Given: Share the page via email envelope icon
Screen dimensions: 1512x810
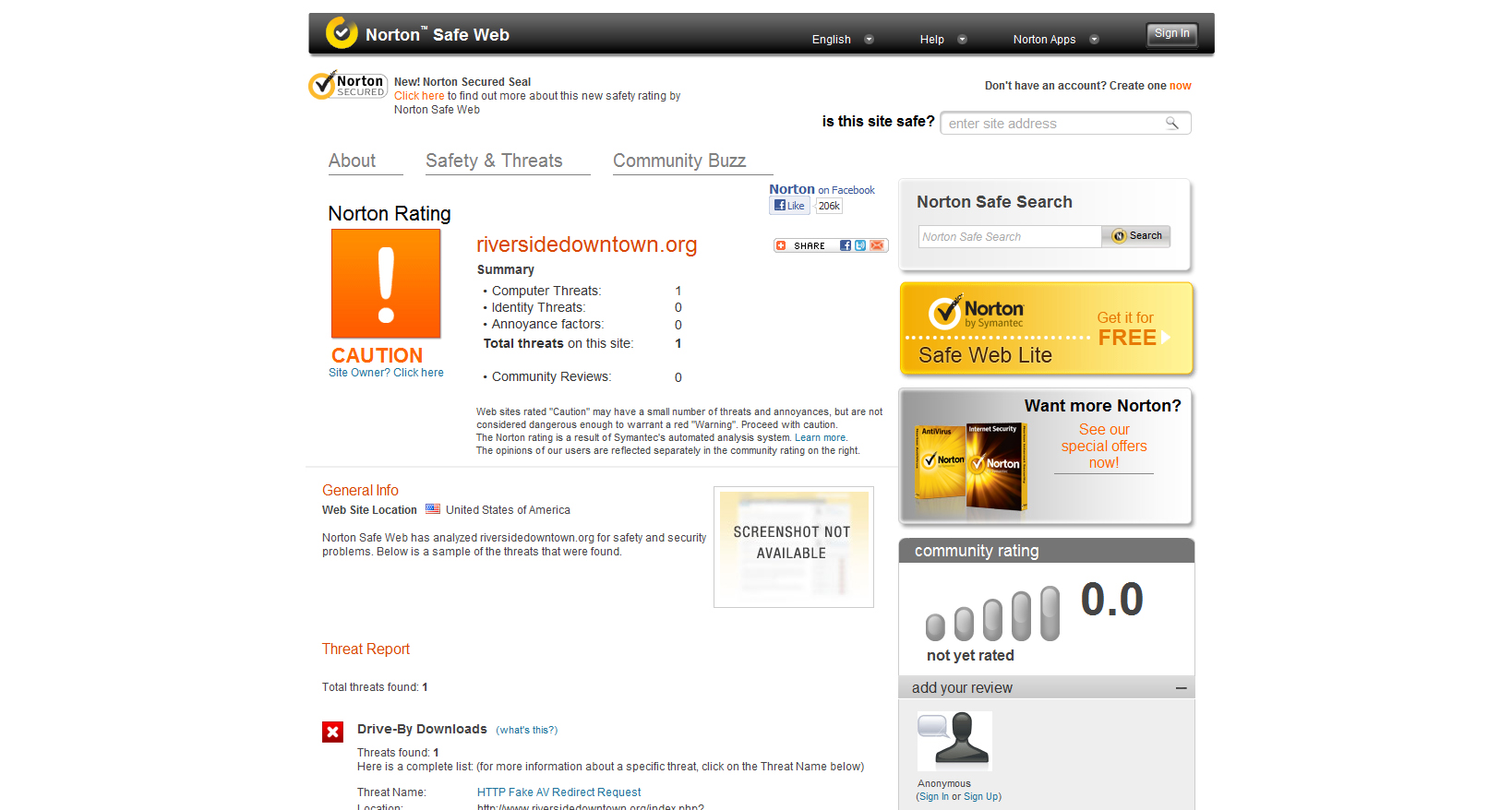Looking at the screenshot, I should pyautogui.click(x=876, y=245).
